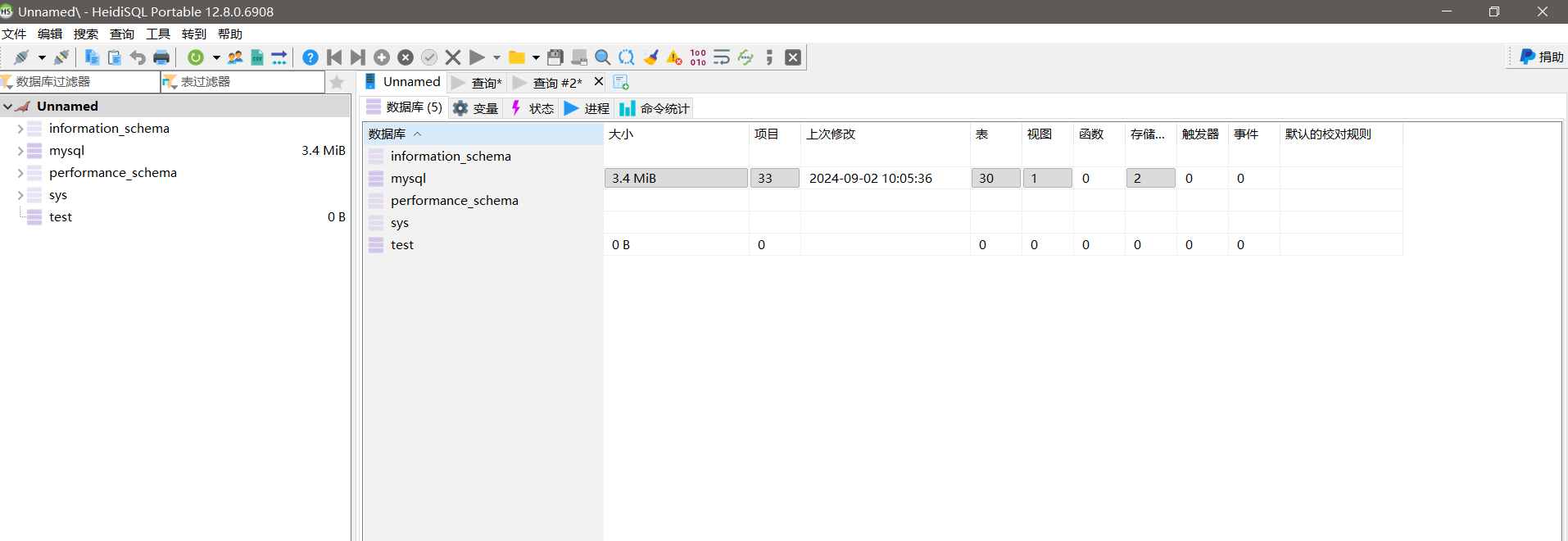Switch to the 查询 #2* tab
The height and width of the screenshot is (541, 1568).
tap(548, 83)
